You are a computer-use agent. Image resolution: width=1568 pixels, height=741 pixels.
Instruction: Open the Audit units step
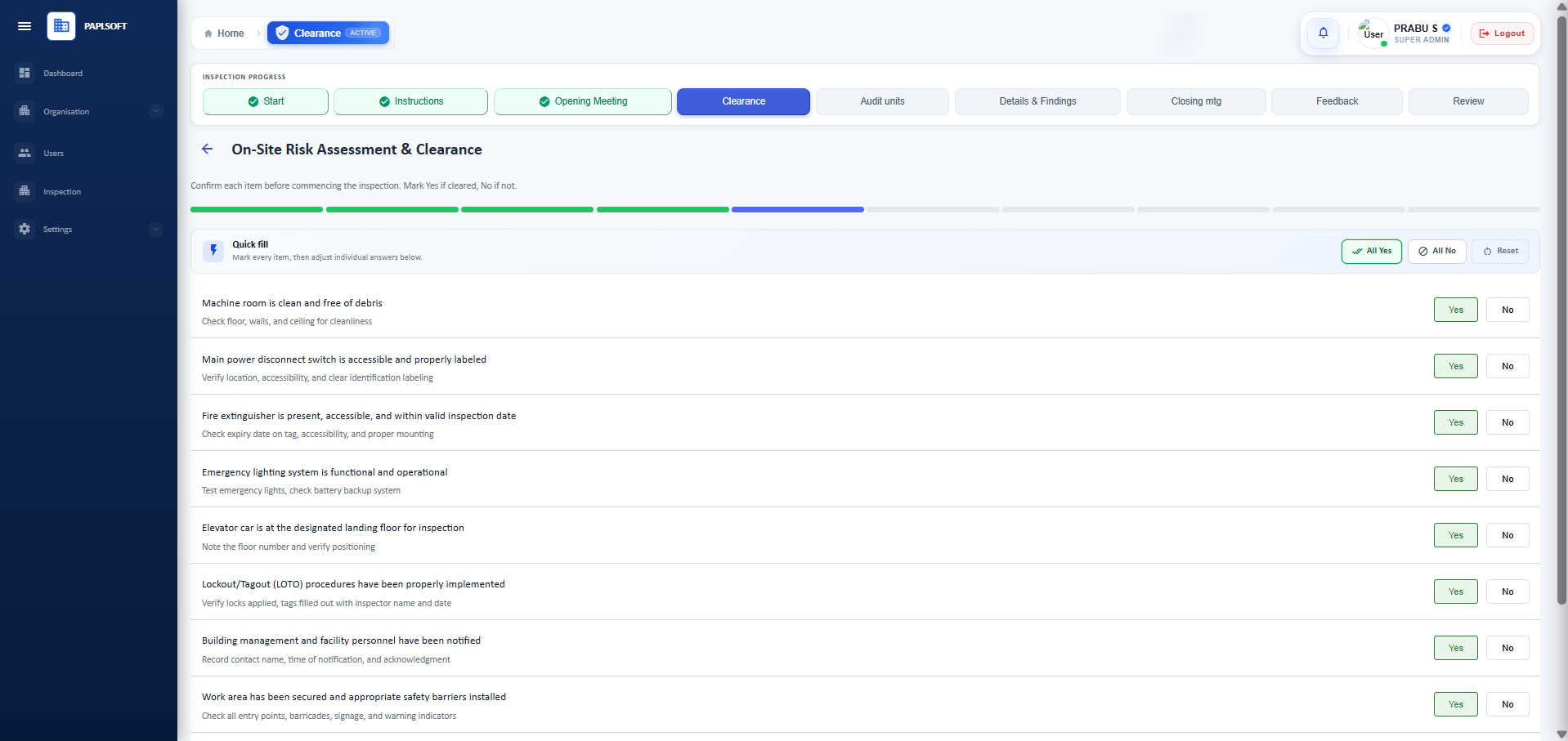[x=882, y=101]
